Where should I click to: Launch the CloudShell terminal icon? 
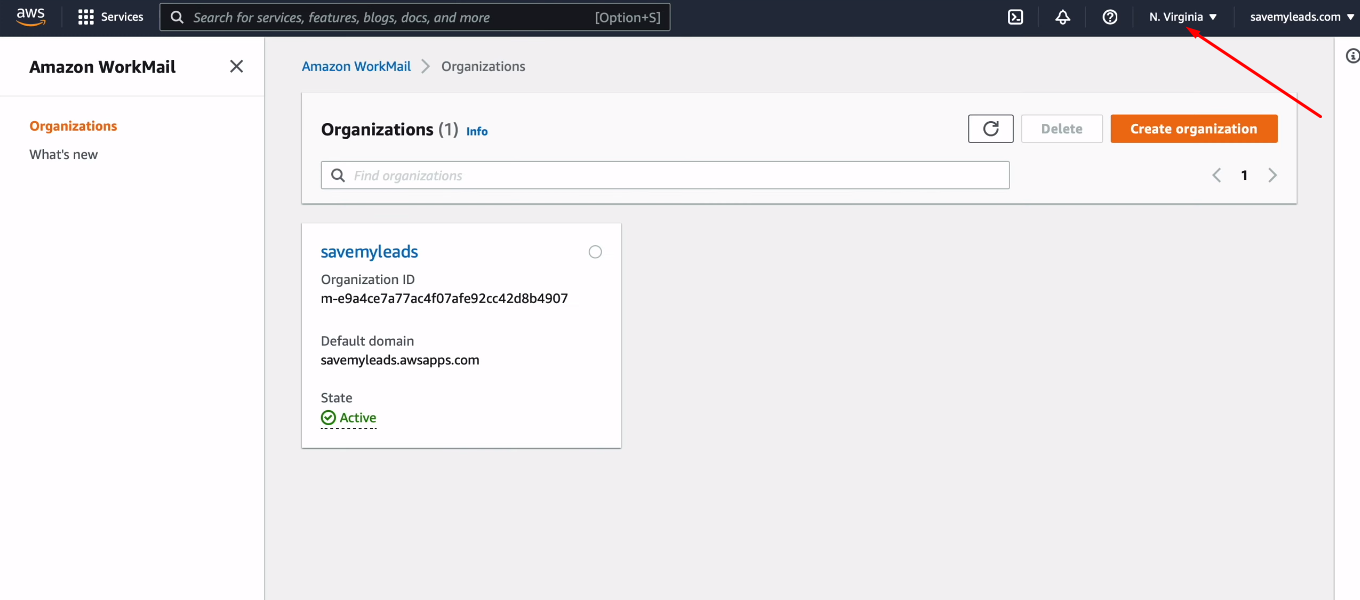coord(1015,17)
